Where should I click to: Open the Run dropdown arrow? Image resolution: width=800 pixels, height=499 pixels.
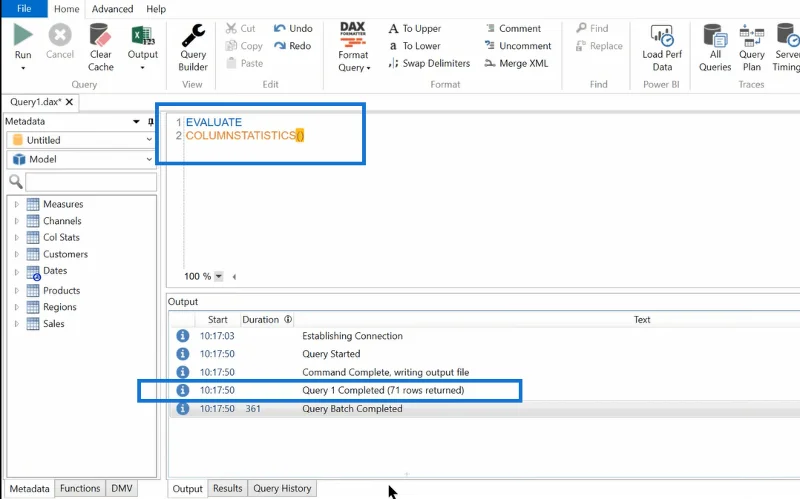pyautogui.click(x=23, y=68)
